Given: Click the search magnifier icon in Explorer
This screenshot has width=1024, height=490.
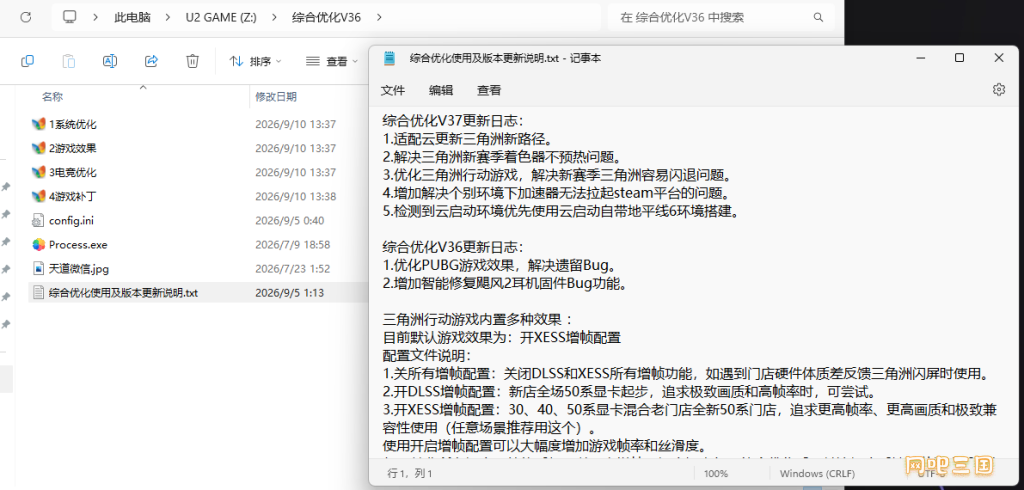Looking at the screenshot, I should pos(818,17).
